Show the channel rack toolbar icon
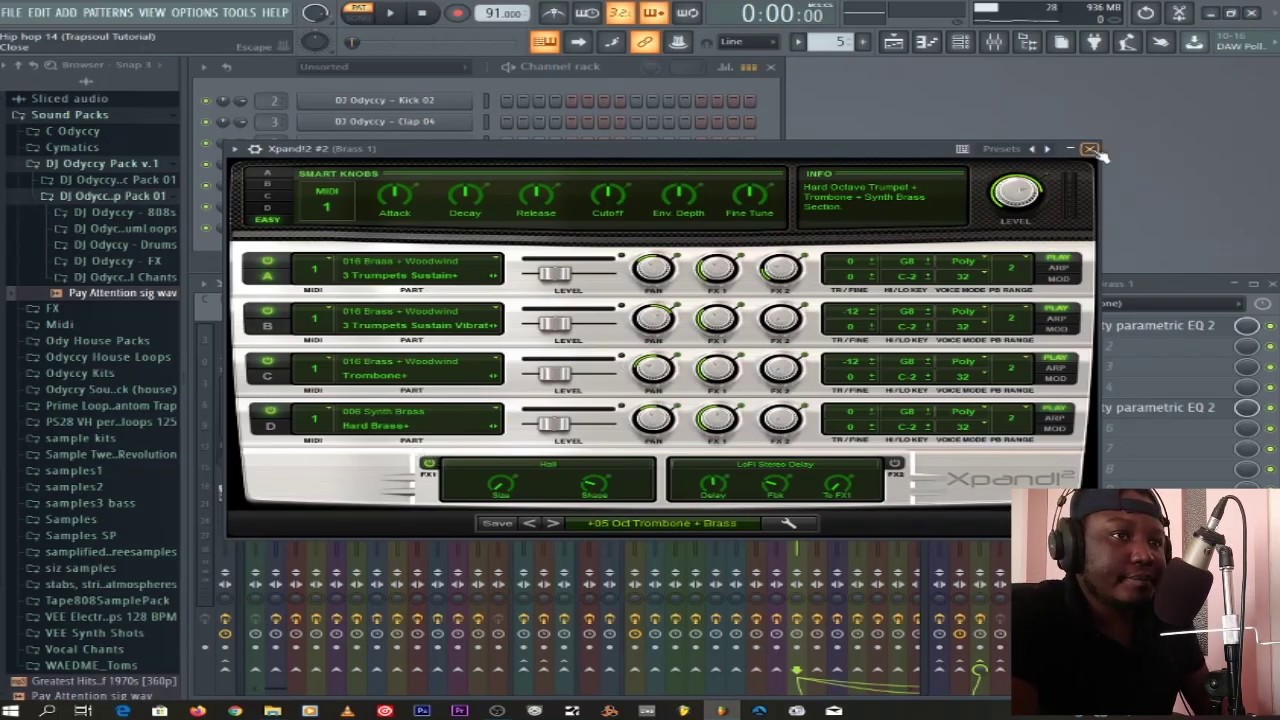1280x720 pixels. click(960, 41)
